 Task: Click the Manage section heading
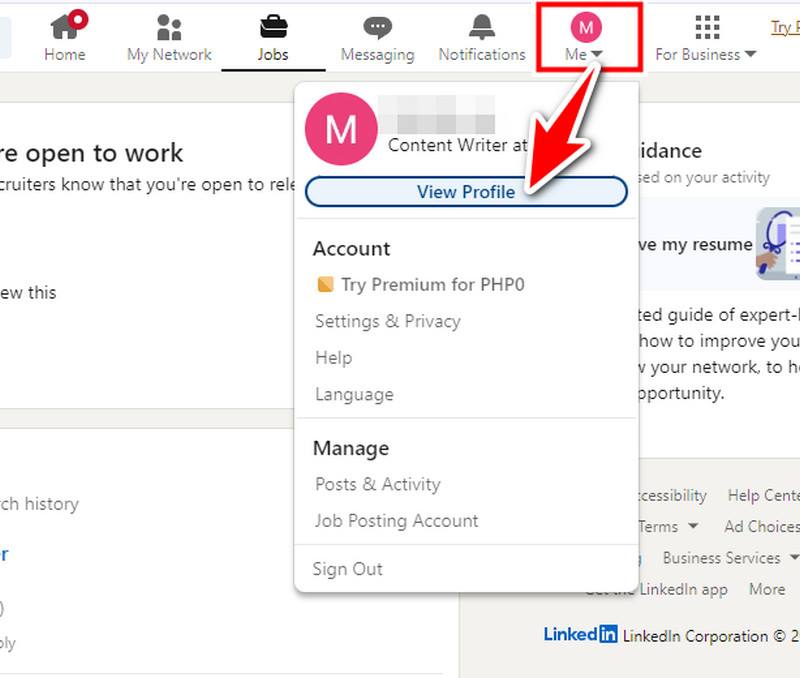tap(351, 448)
